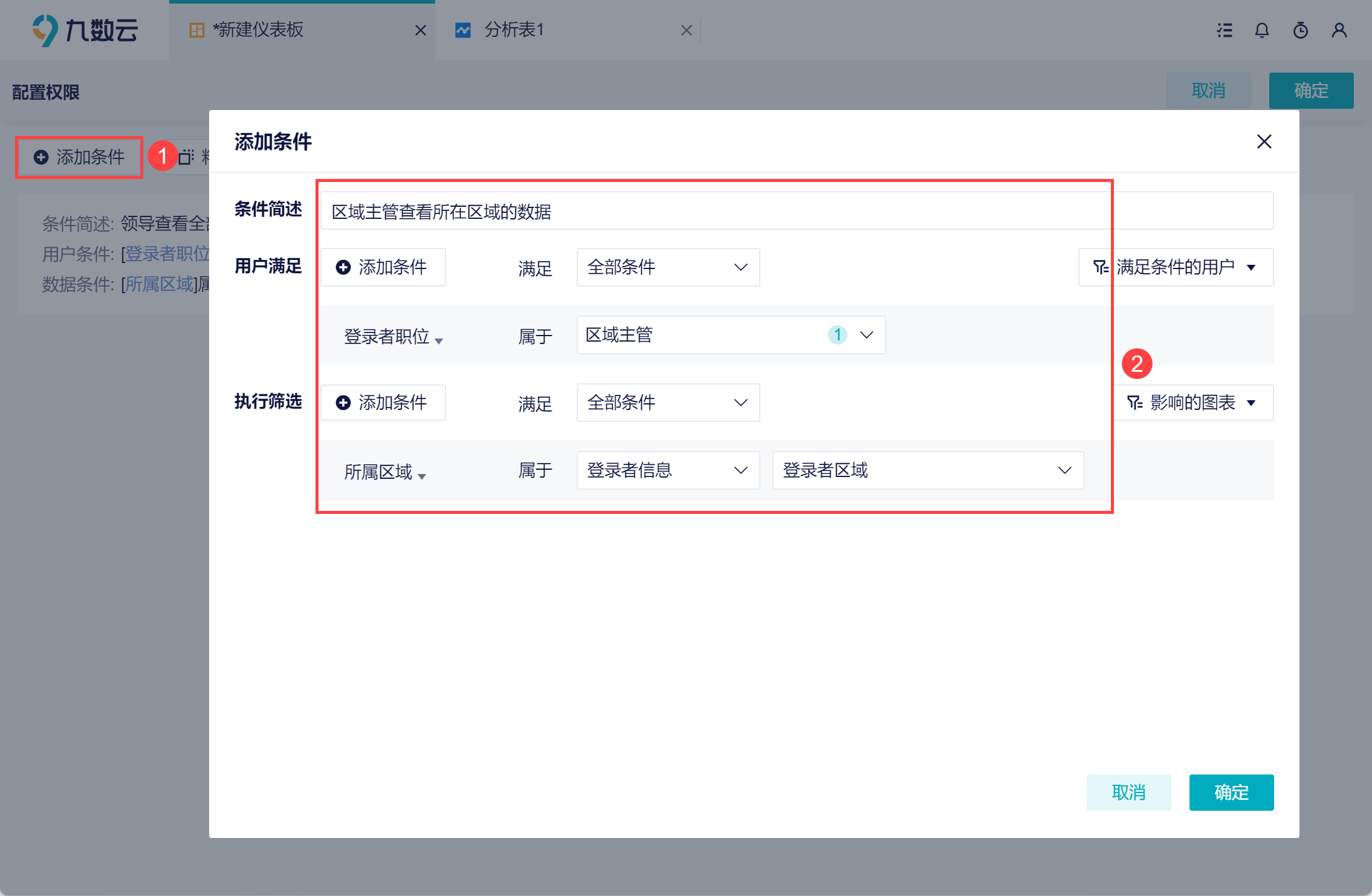
Task: Switch to the *新建仪表板 tab
Action: point(259,30)
